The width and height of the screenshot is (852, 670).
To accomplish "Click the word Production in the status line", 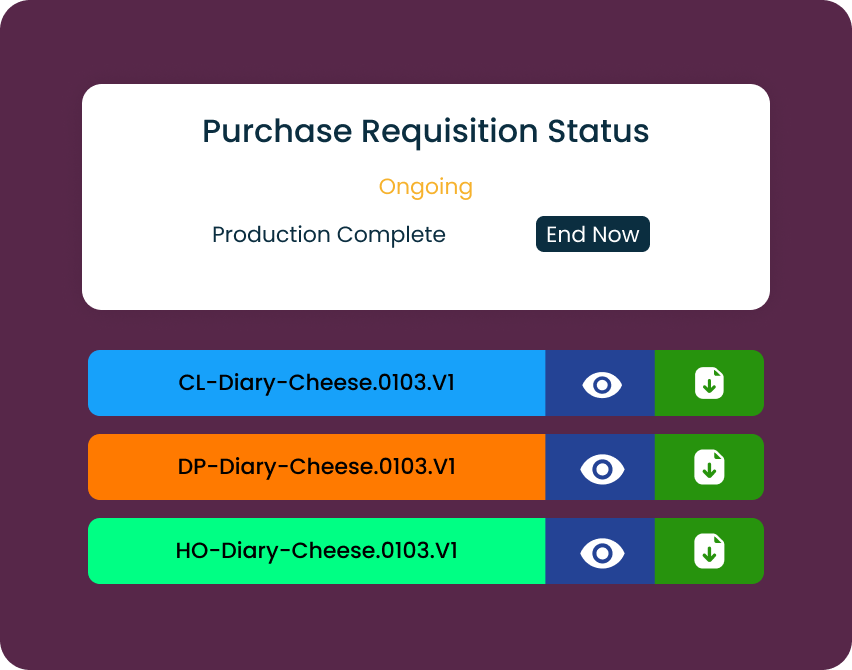I will pyautogui.click(x=271, y=235).
